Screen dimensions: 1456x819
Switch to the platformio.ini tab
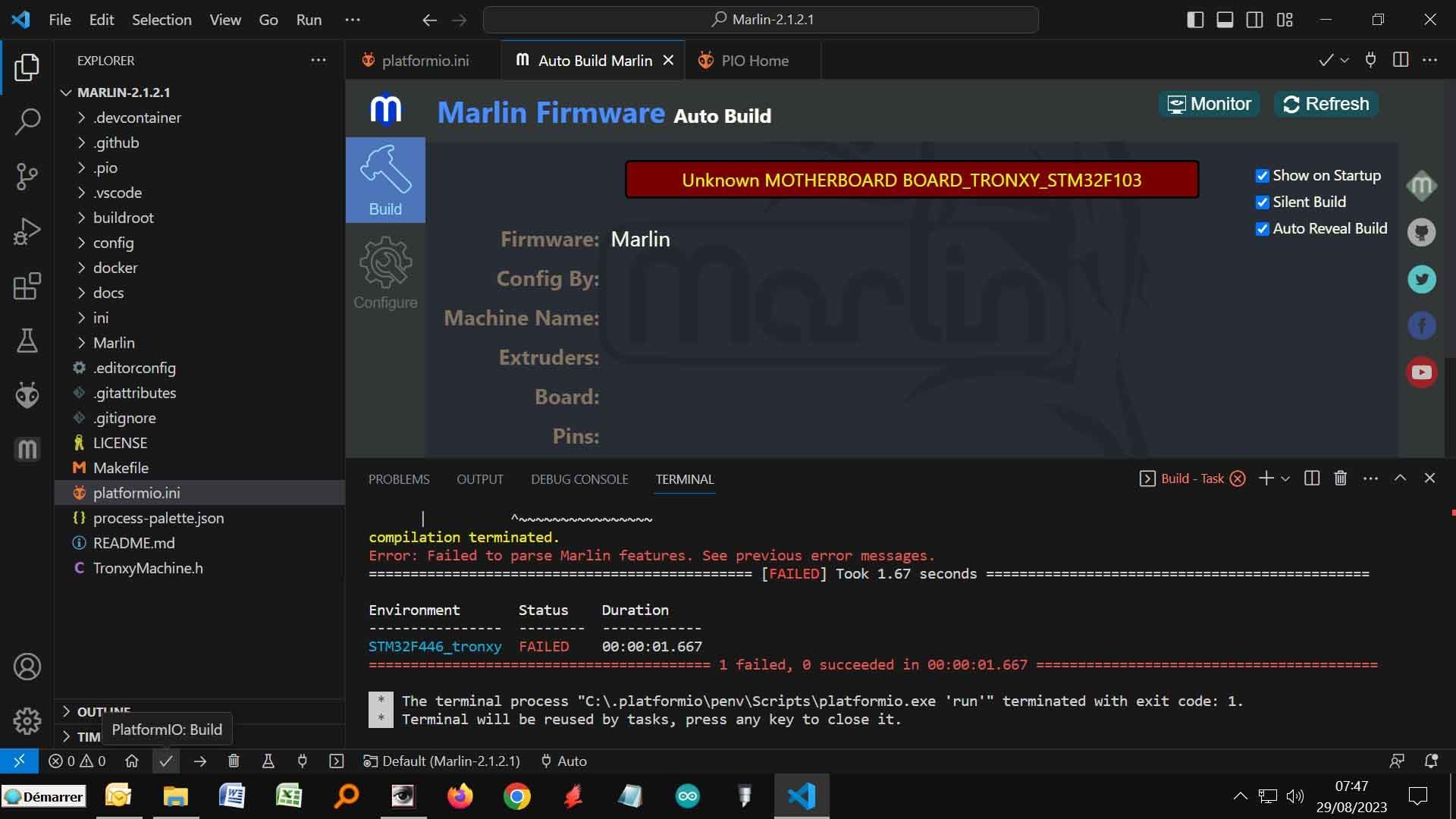pos(423,61)
